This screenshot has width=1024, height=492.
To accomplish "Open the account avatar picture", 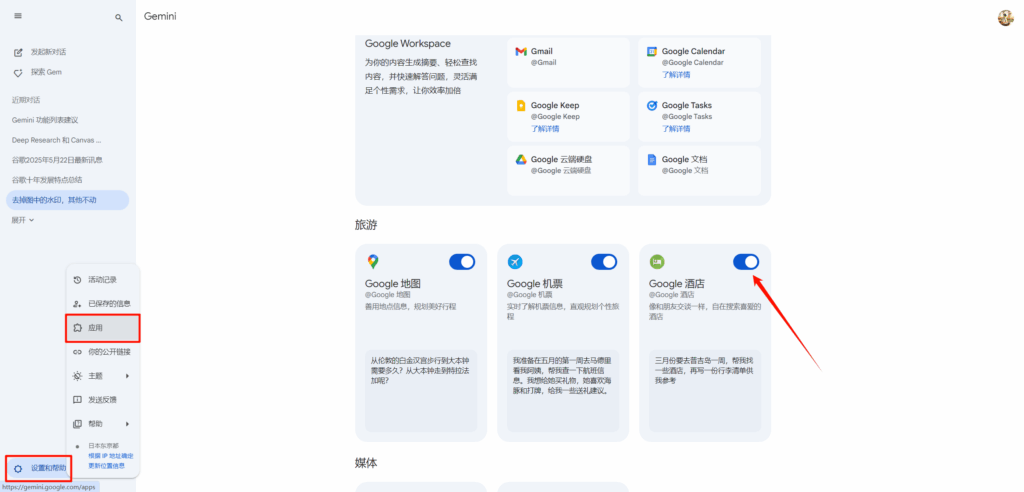I will [1005, 18].
